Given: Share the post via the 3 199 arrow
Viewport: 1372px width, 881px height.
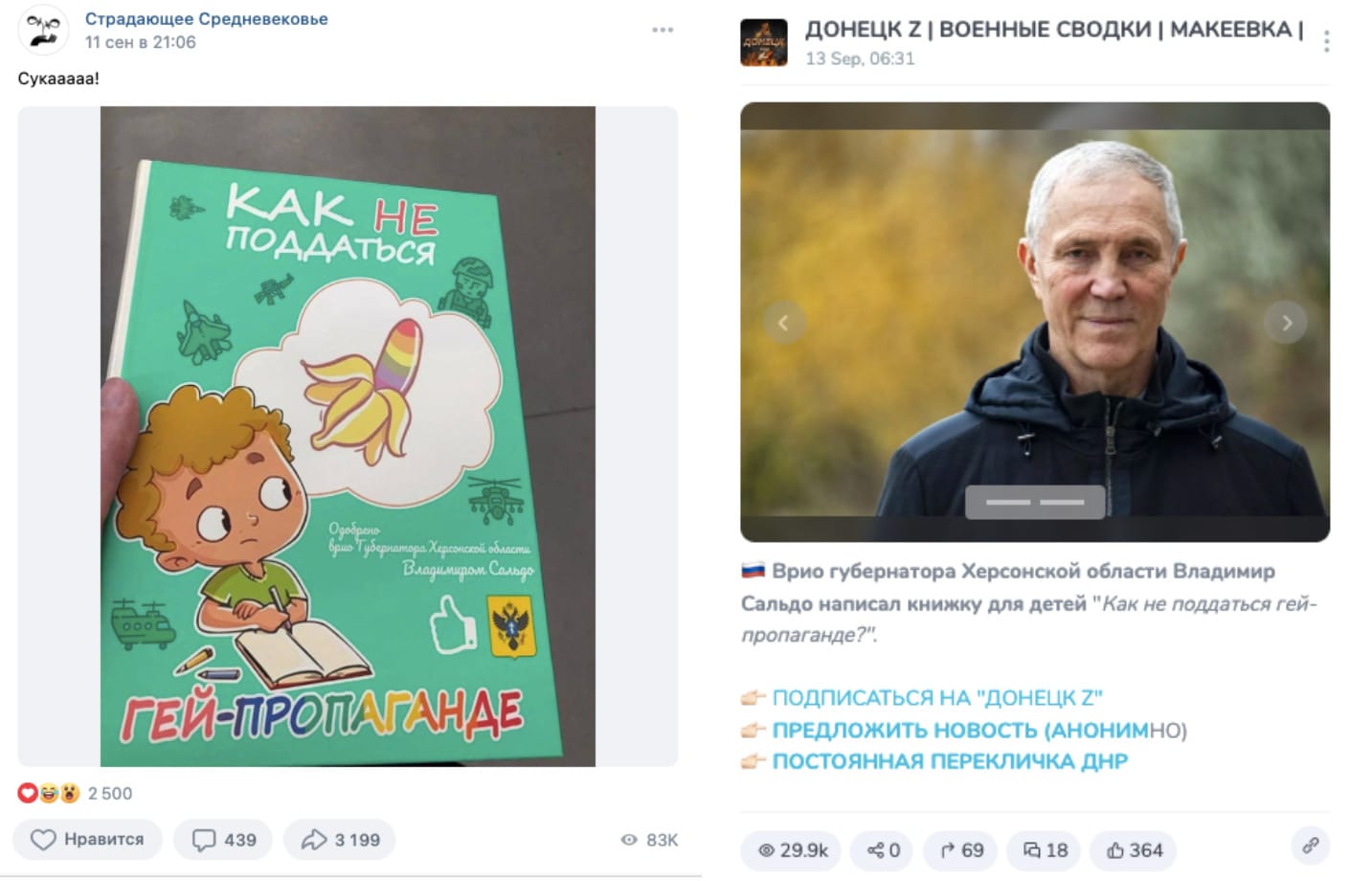Looking at the screenshot, I should [340, 840].
